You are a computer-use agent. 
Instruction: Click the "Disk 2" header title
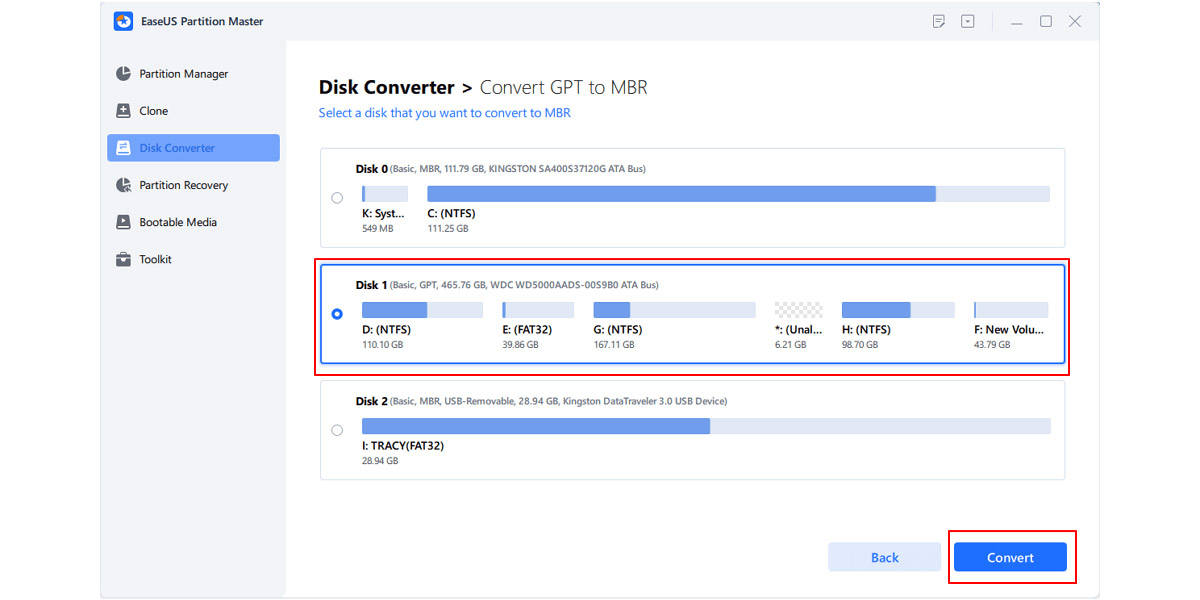(x=372, y=401)
